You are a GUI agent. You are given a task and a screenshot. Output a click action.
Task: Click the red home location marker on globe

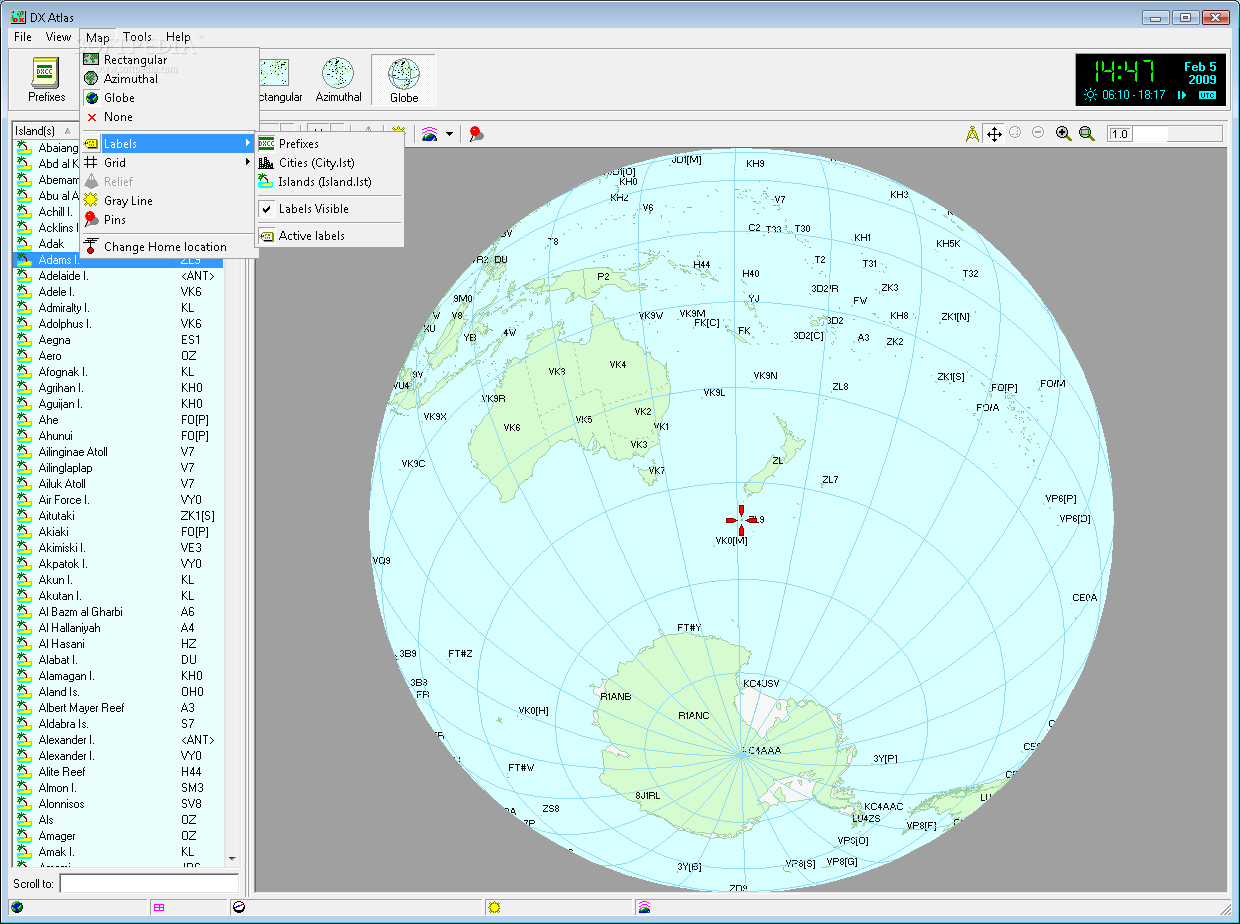[x=741, y=520]
